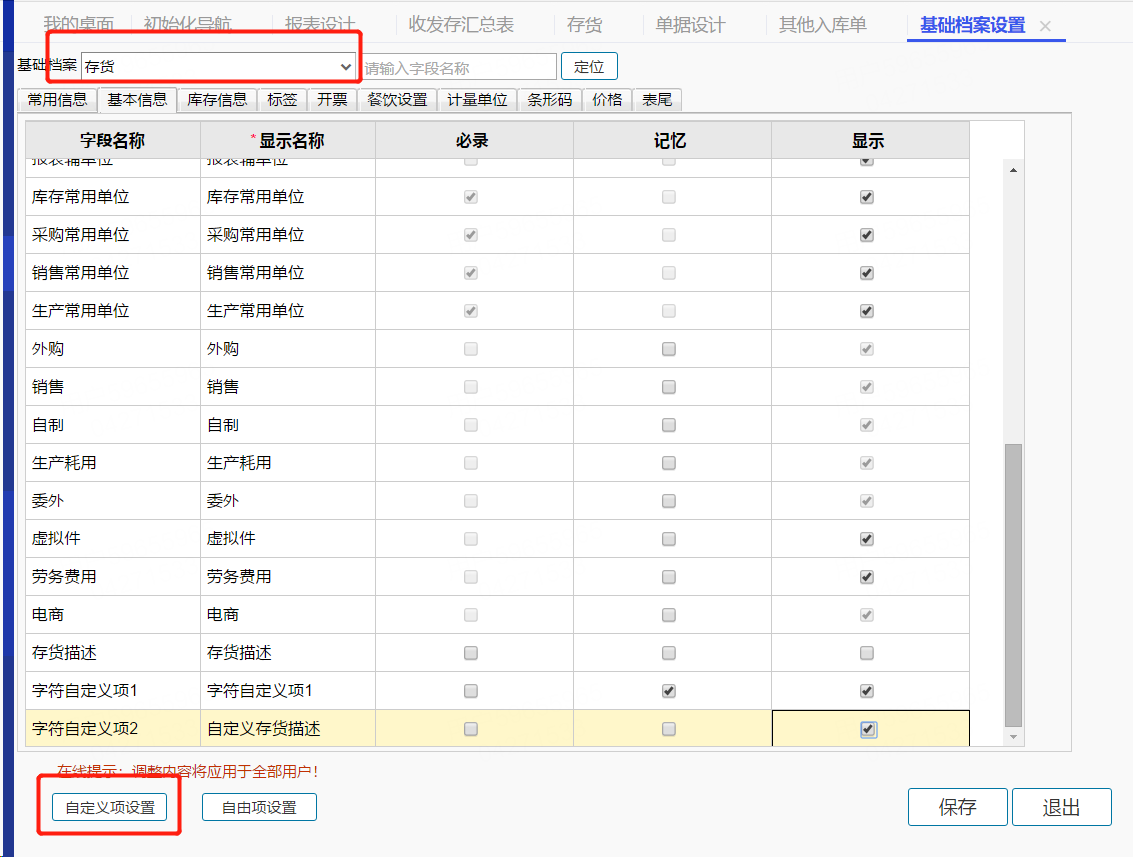1133x857 pixels.
Task: Switch to the 单据设计 top tab
Action: point(690,25)
